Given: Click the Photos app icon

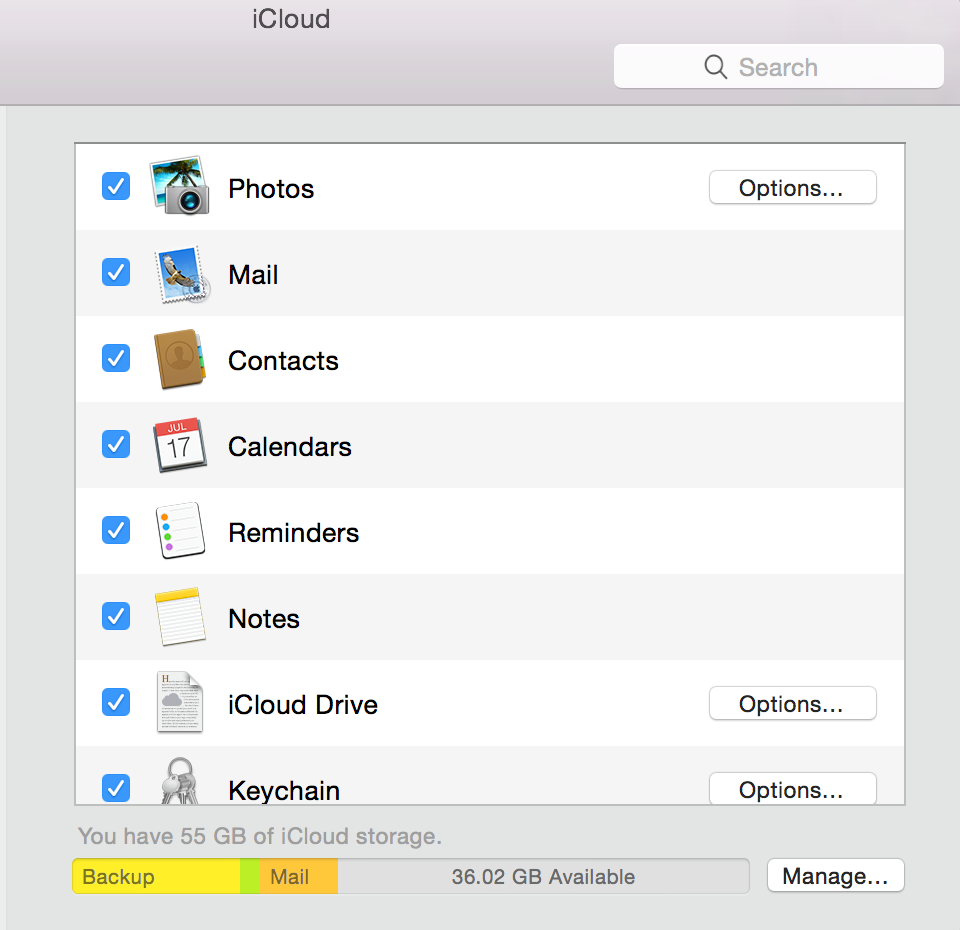Looking at the screenshot, I should 180,187.
